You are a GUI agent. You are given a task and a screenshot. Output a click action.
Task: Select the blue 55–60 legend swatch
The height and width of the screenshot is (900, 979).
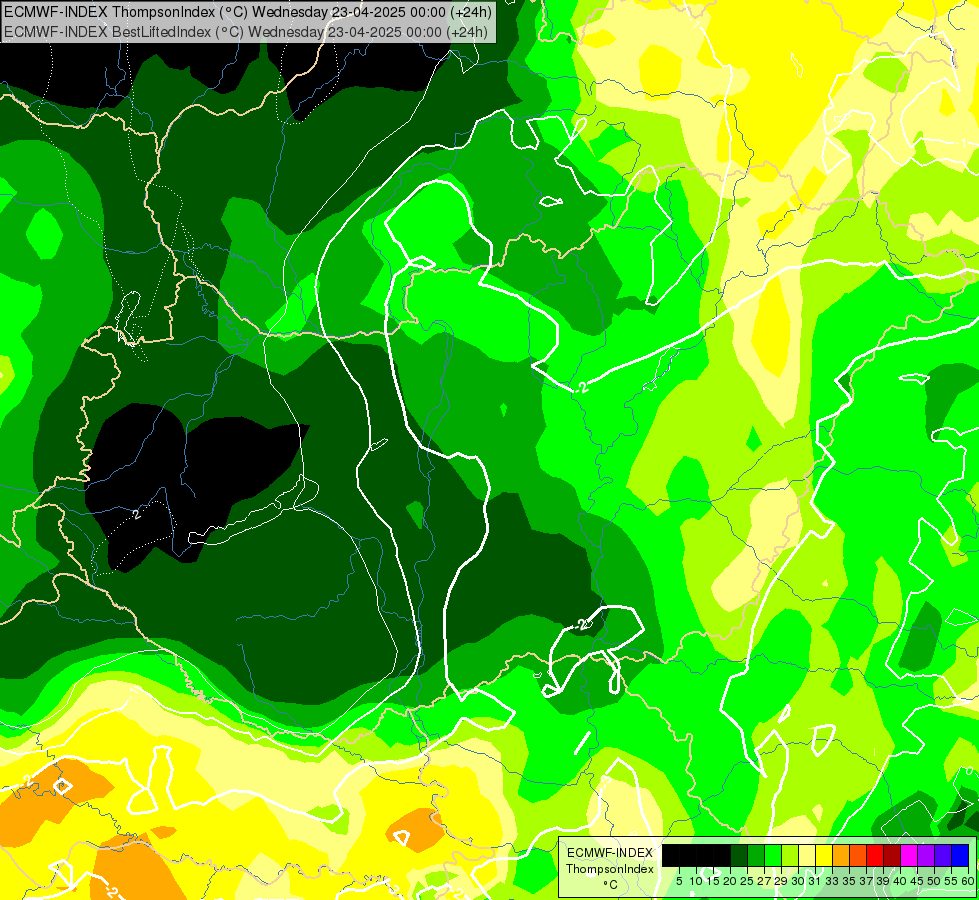click(x=960, y=855)
